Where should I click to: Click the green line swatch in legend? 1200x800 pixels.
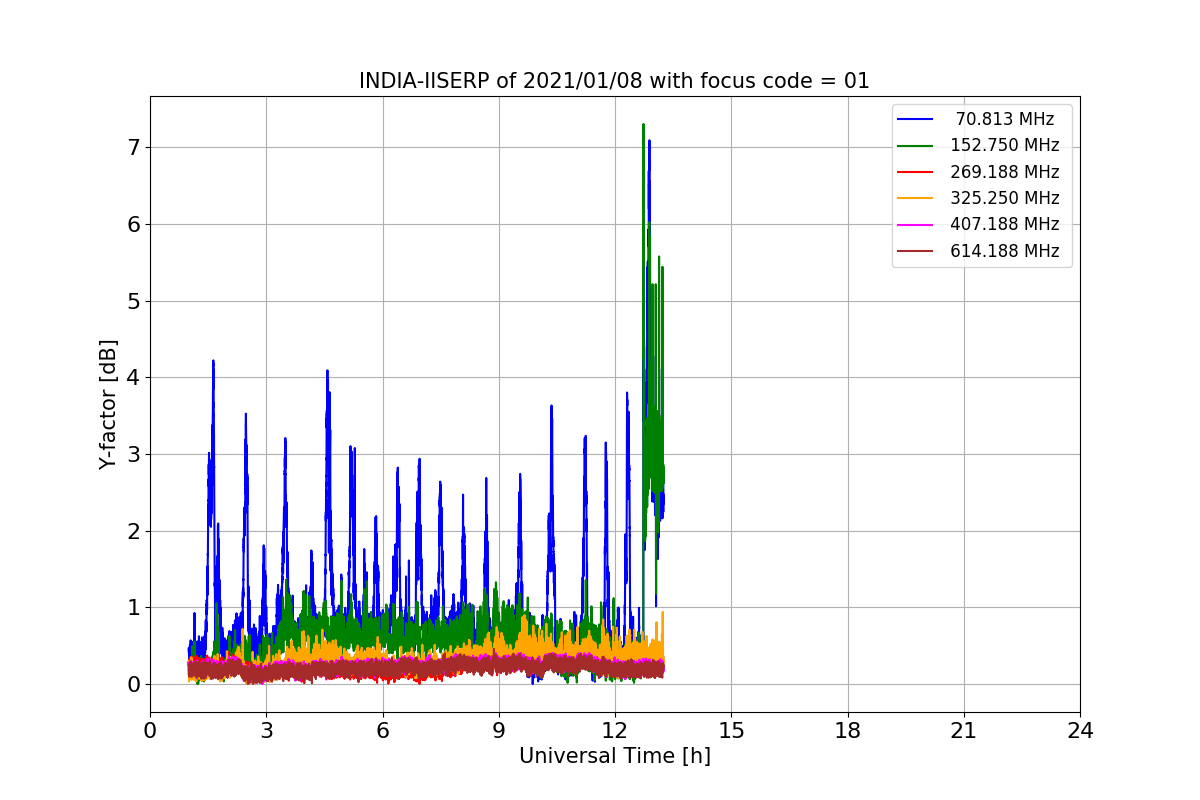(x=915, y=146)
